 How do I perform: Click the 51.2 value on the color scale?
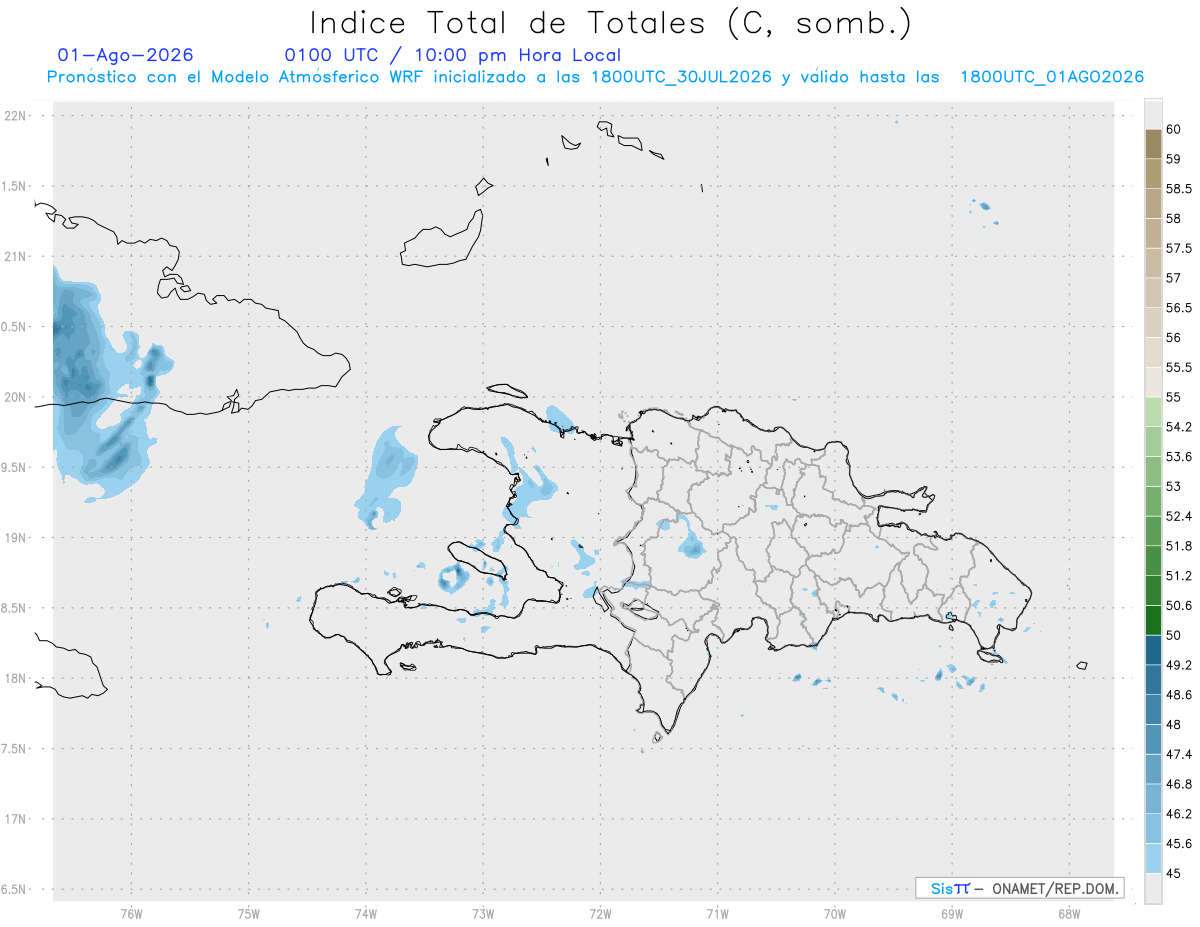pyautogui.click(x=1179, y=576)
